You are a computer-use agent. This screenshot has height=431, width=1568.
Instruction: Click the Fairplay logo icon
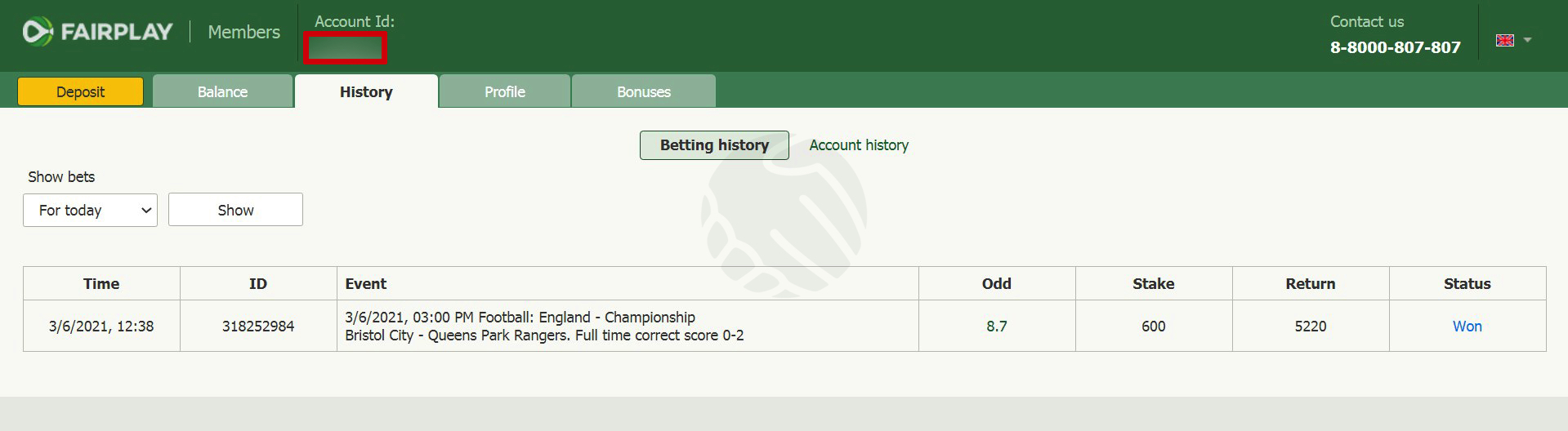pyautogui.click(x=37, y=32)
